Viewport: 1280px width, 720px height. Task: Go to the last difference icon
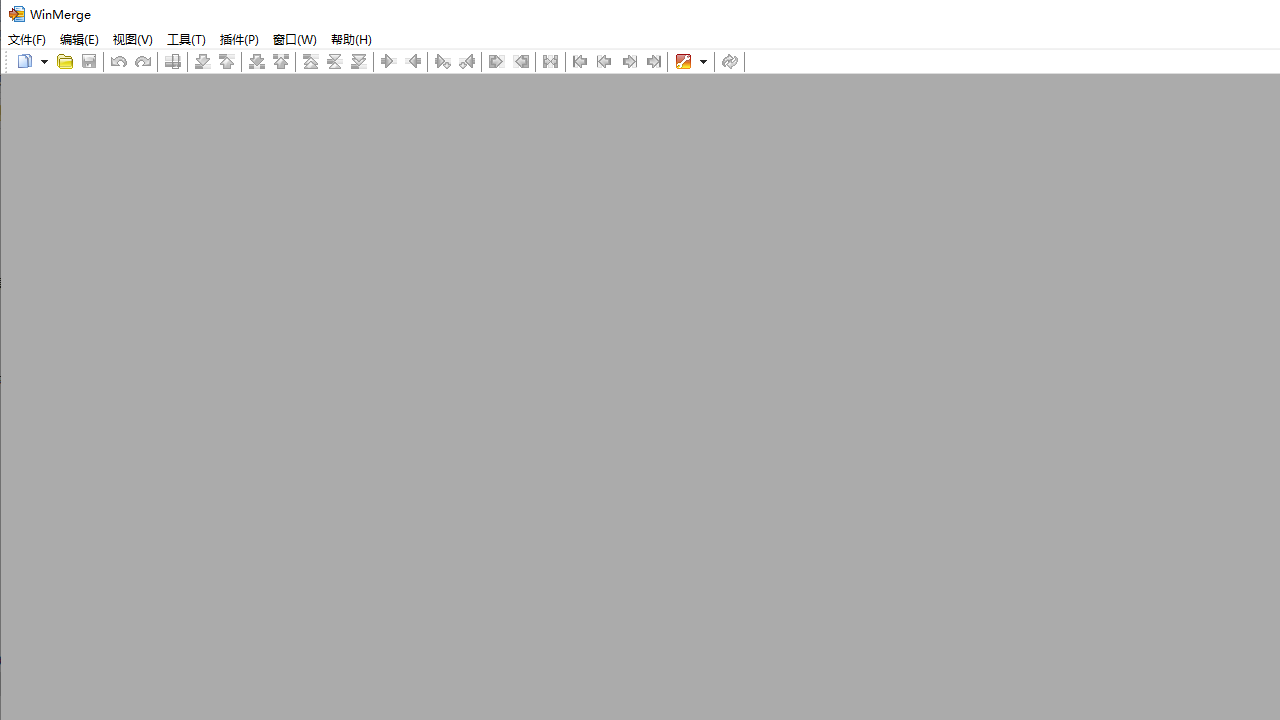coord(359,62)
